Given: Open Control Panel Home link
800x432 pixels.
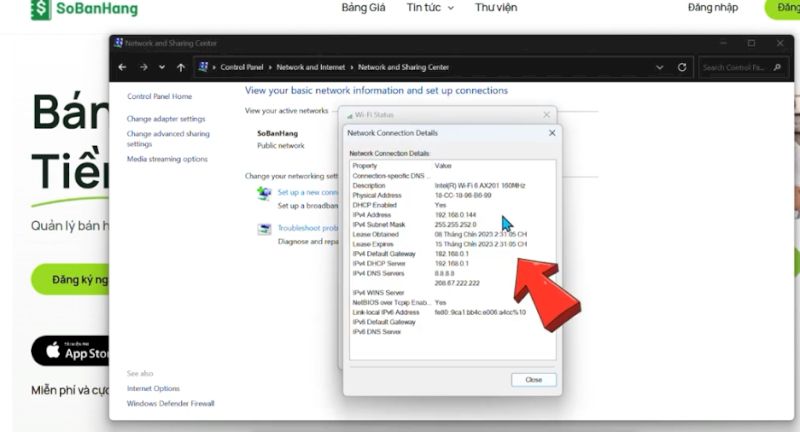Looking at the screenshot, I should [x=159, y=97].
